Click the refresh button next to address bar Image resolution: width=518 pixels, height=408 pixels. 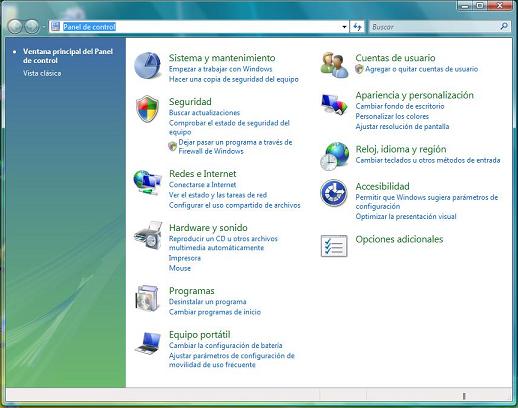[357, 27]
